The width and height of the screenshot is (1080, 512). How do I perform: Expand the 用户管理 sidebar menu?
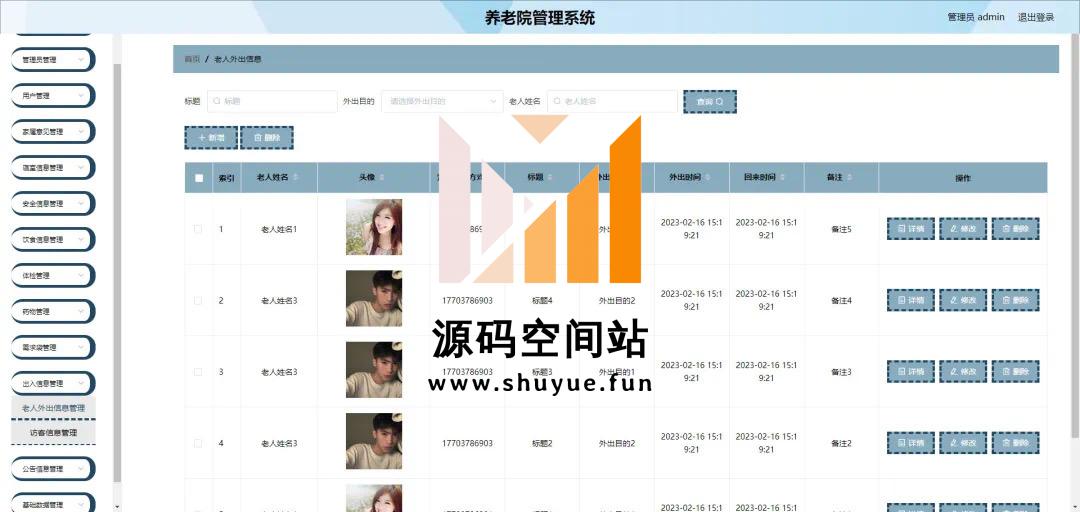click(x=52, y=96)
